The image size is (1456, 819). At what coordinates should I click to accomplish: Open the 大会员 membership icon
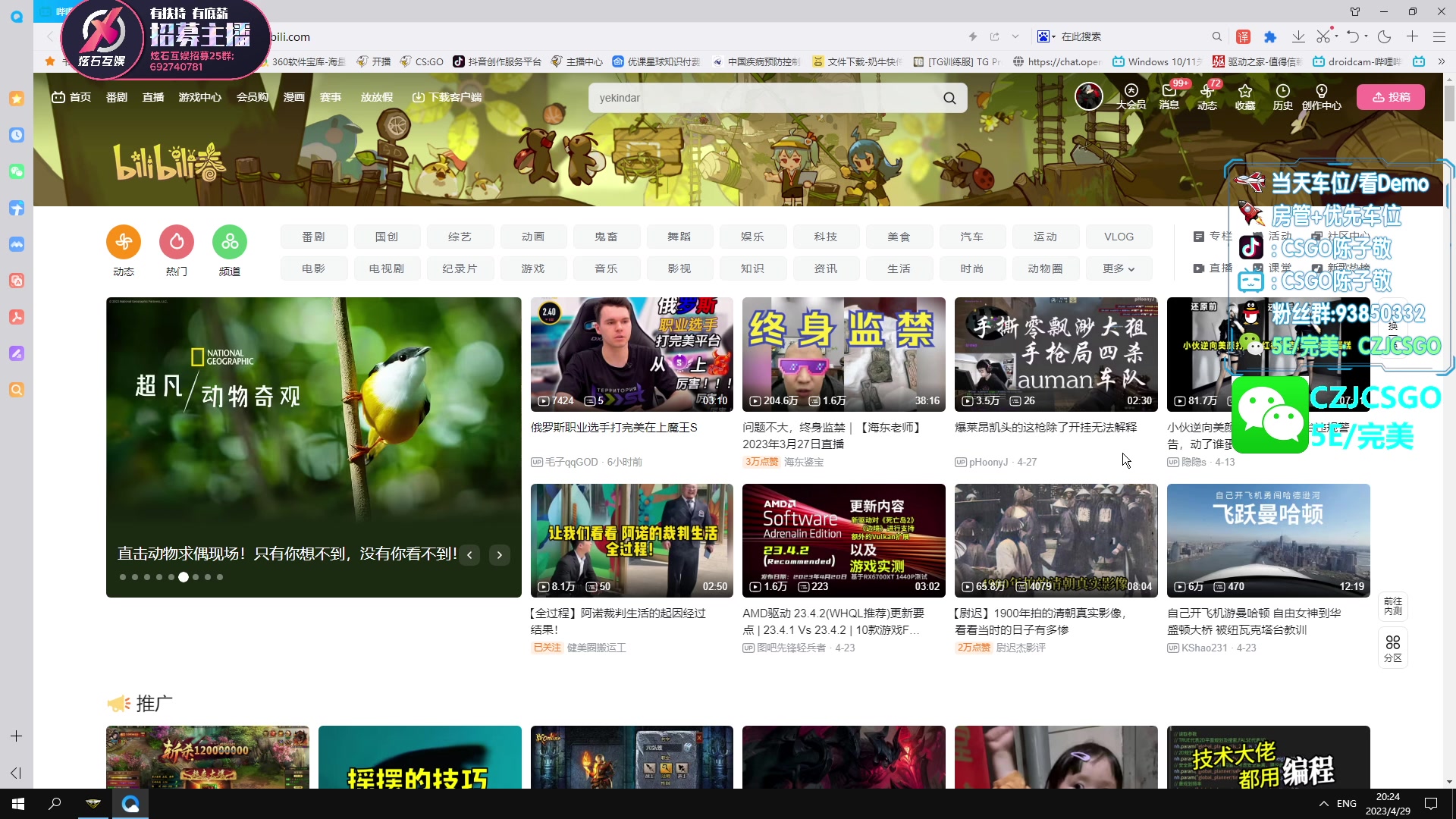click(x=1131, y=97)
